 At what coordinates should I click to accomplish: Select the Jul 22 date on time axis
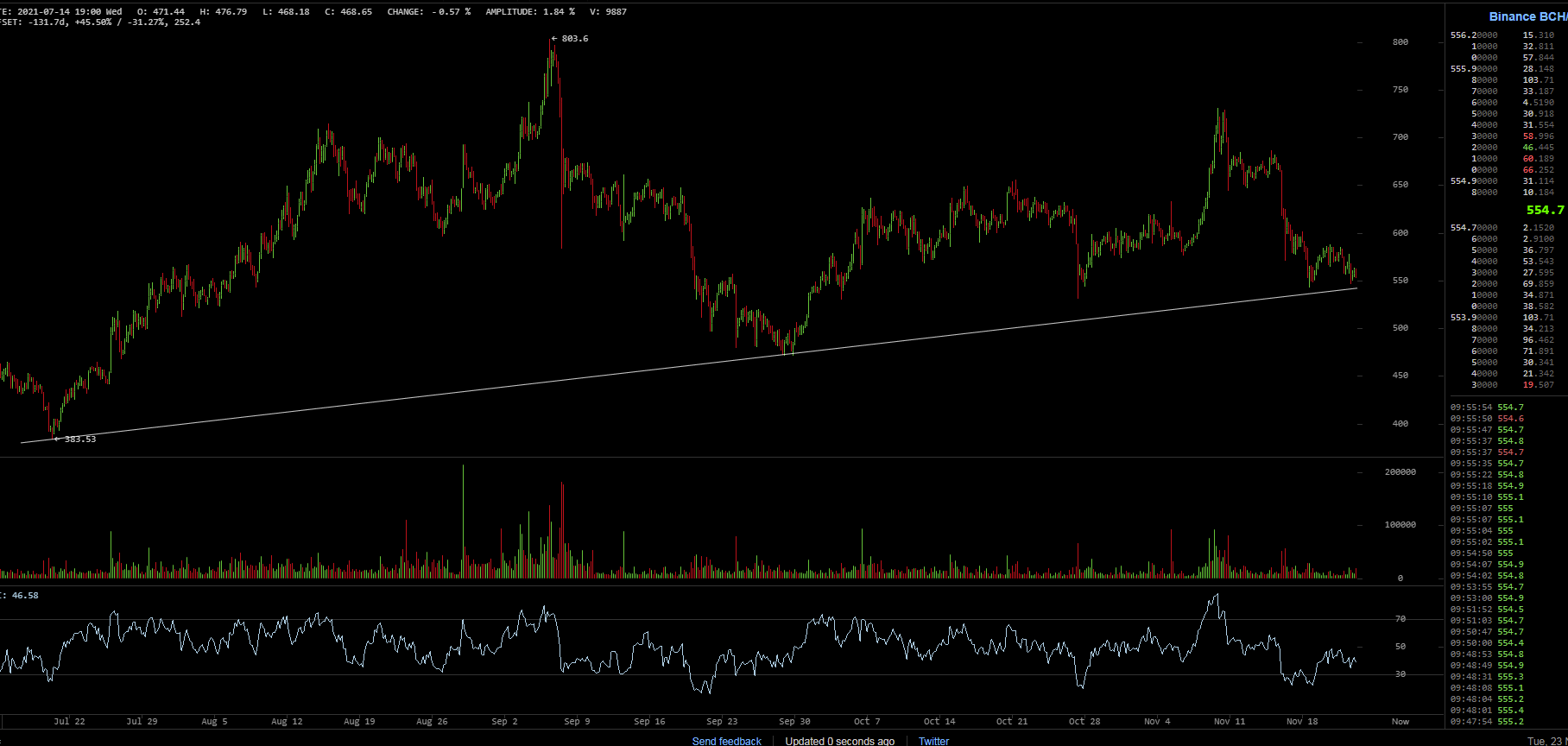[69, 721]
